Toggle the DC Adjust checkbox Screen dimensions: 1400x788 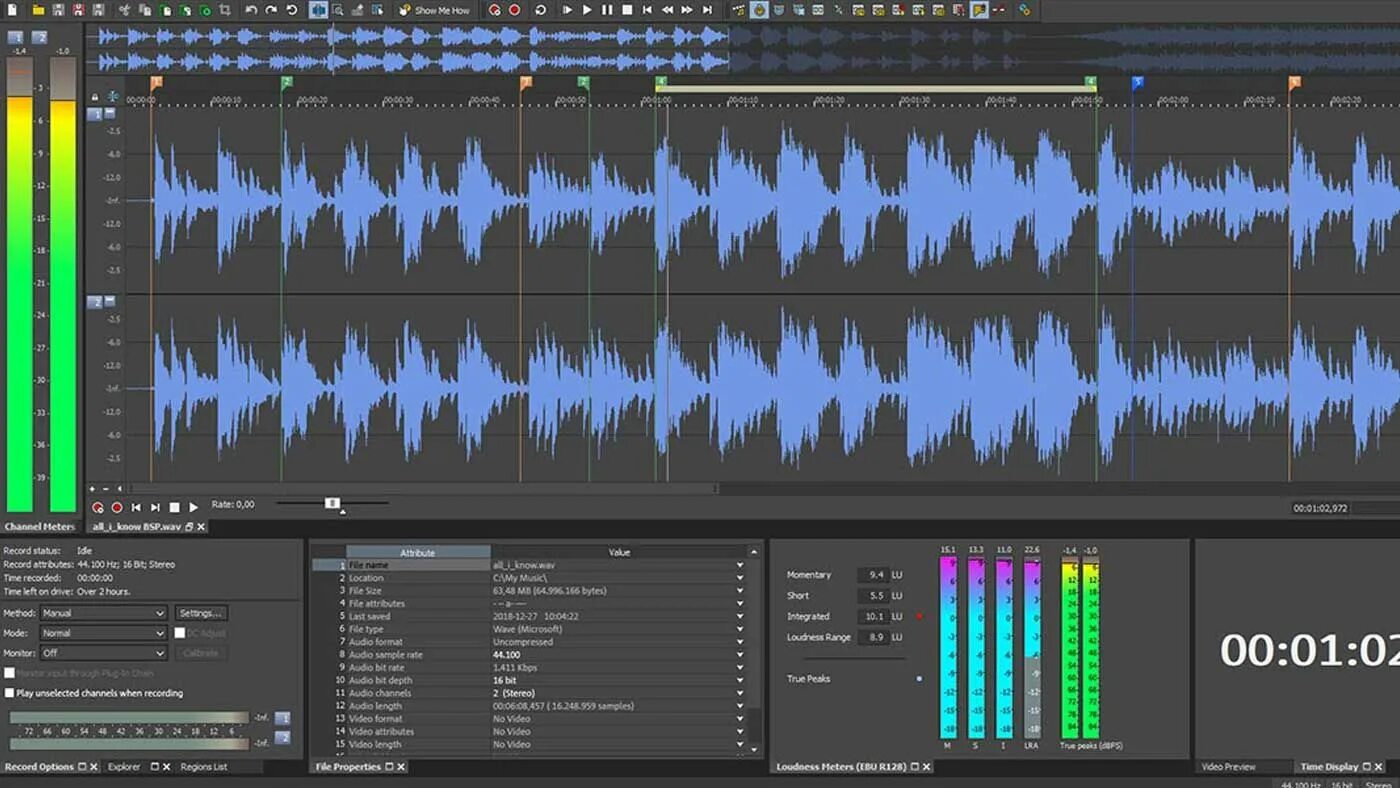point(180,633)
